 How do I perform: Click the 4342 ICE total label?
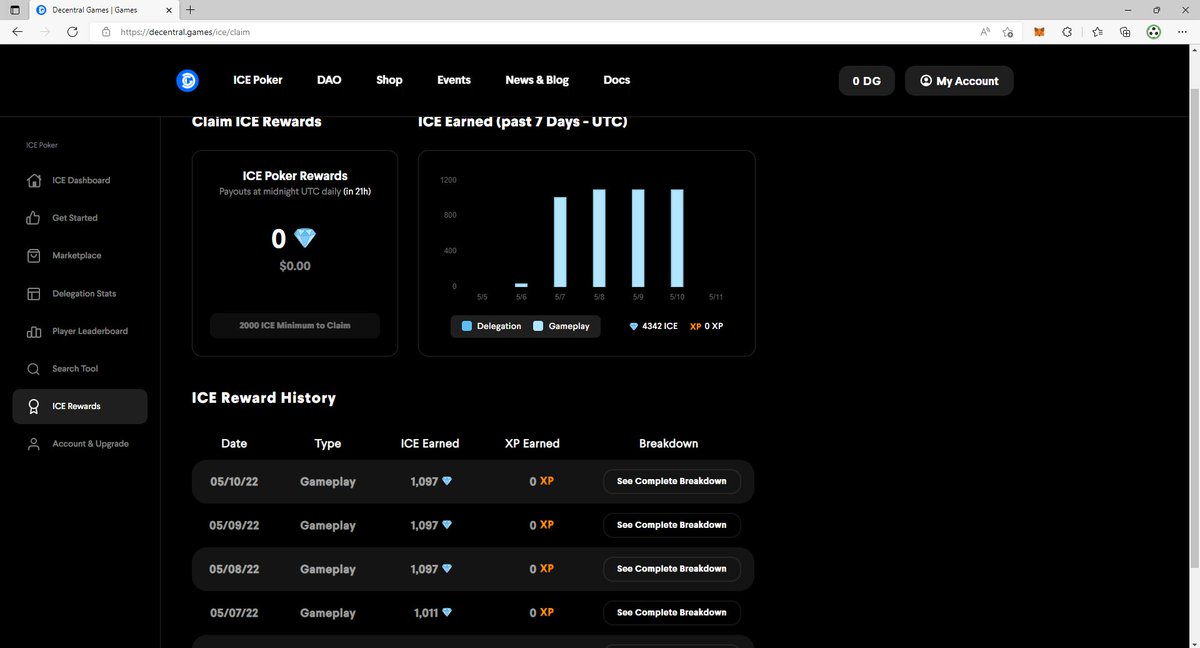(654, 326)
